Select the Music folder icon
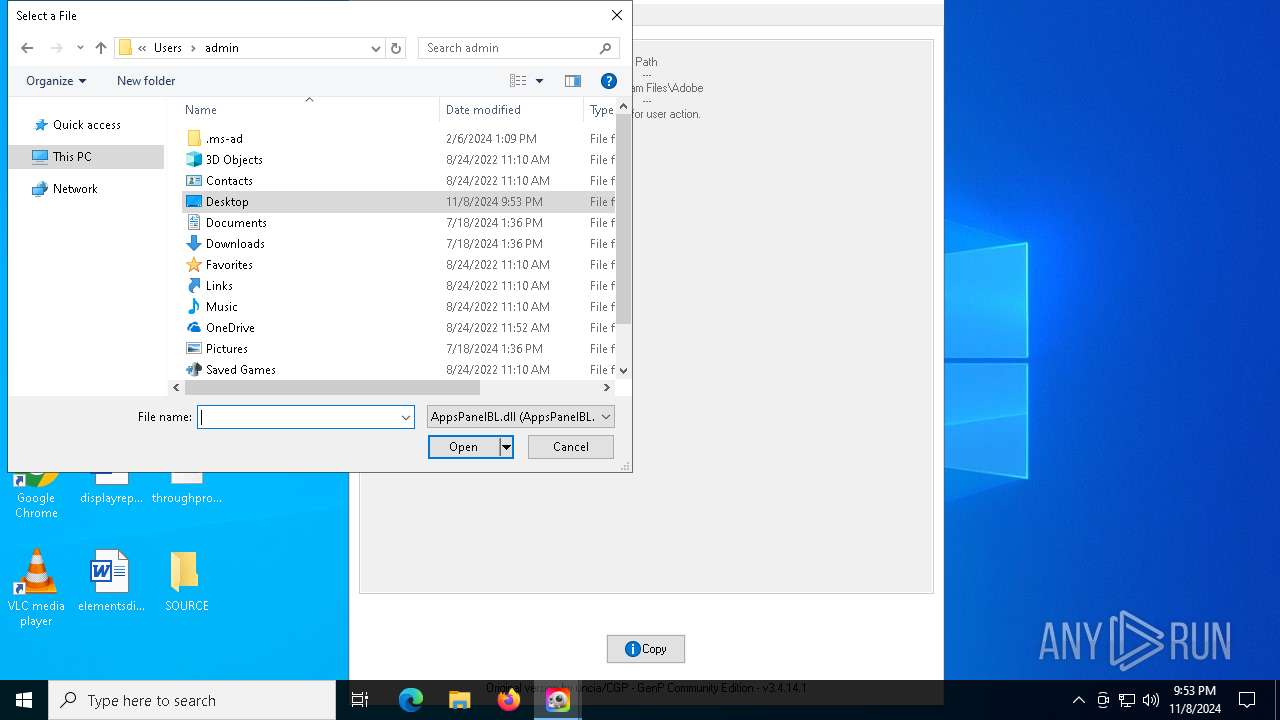This screenshot has width=1280, height=720. [x=194, y=307]
